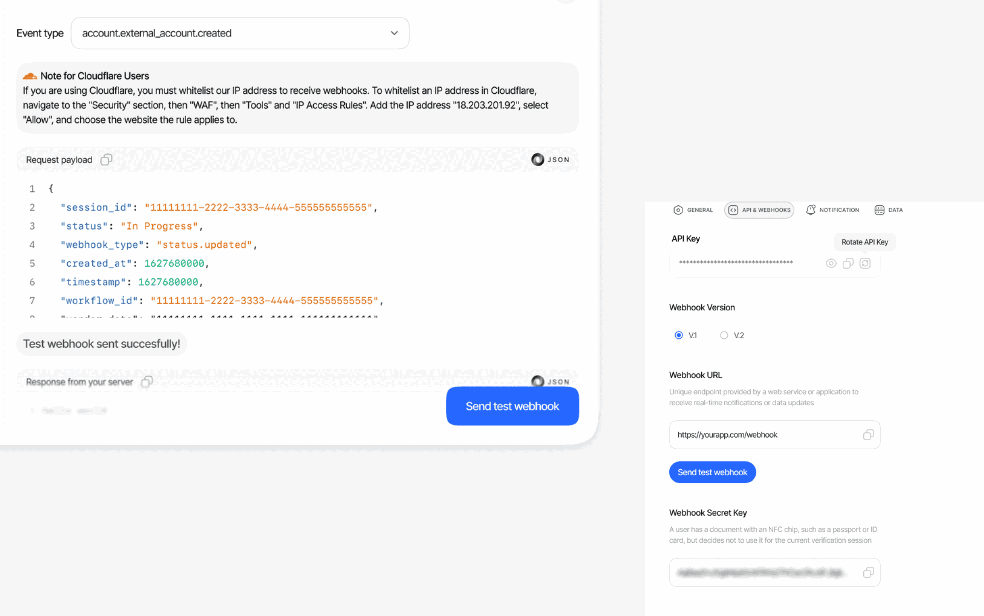984x616 pixels.
Task: Copy the API key to clipboard
Action: (x=848, y=263)
